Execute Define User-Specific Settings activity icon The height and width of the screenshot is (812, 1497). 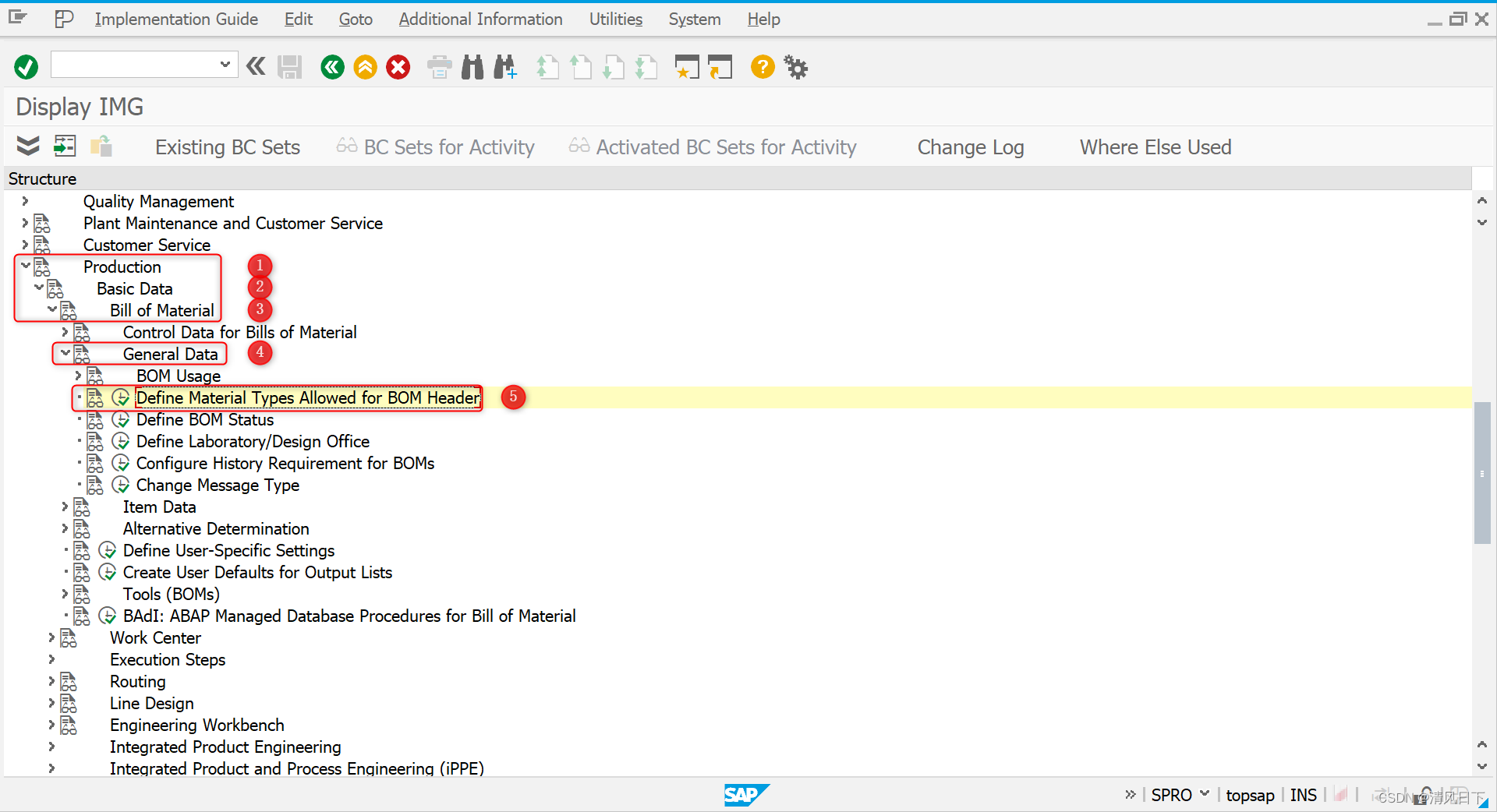(x=108, y=550)
